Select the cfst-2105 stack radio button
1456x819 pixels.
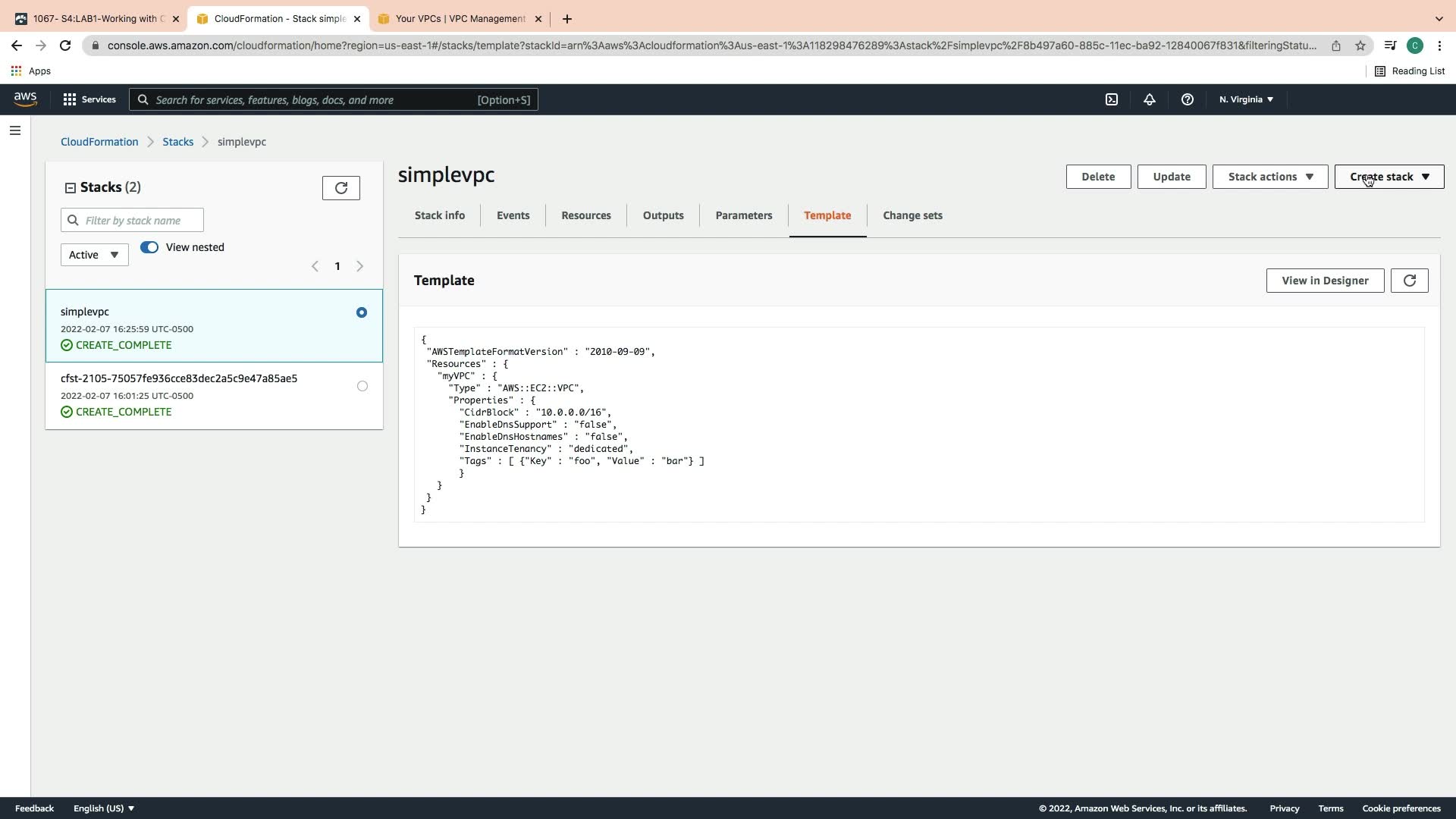pyautogui.click(x=362, y=386)
